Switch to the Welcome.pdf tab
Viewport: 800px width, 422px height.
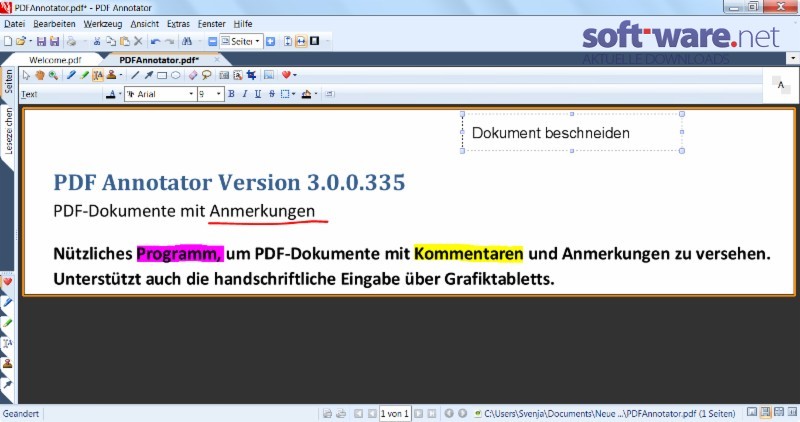pyautogui.click(x=55, y=60)
